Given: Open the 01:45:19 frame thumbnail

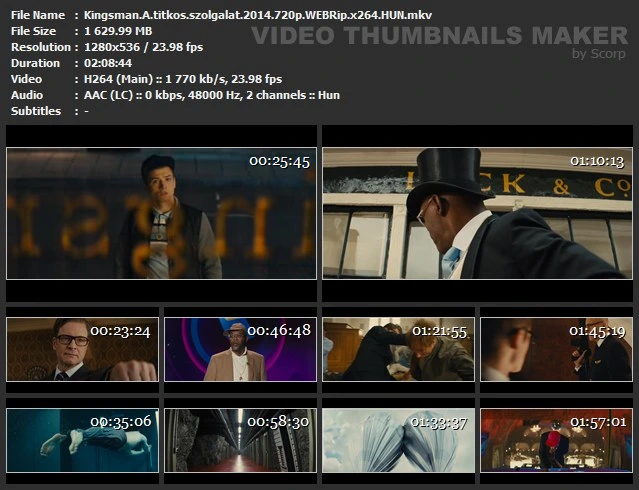Looking at the screenshot, I should [557, 349].
